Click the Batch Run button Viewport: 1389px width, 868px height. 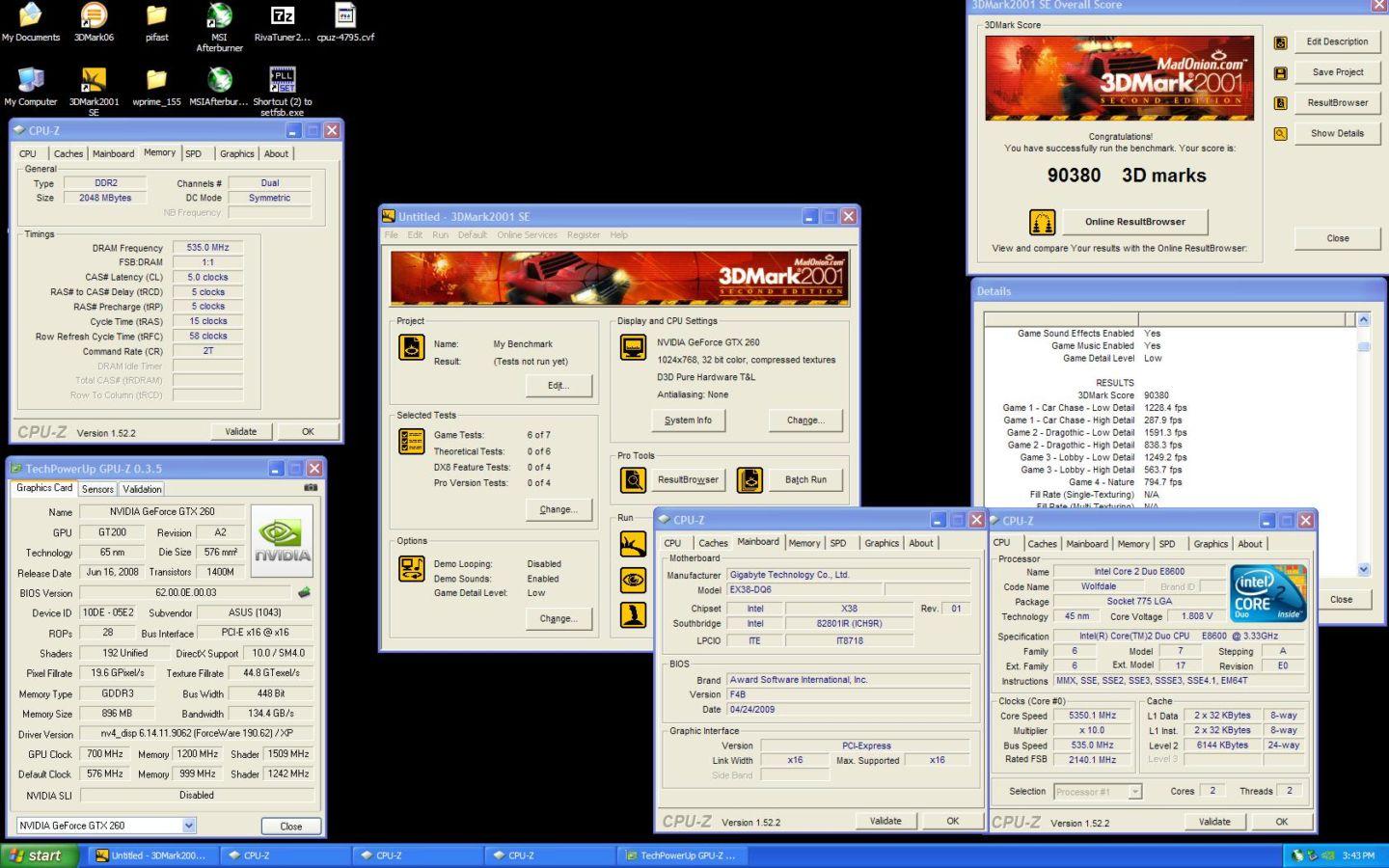coord(805,479)
